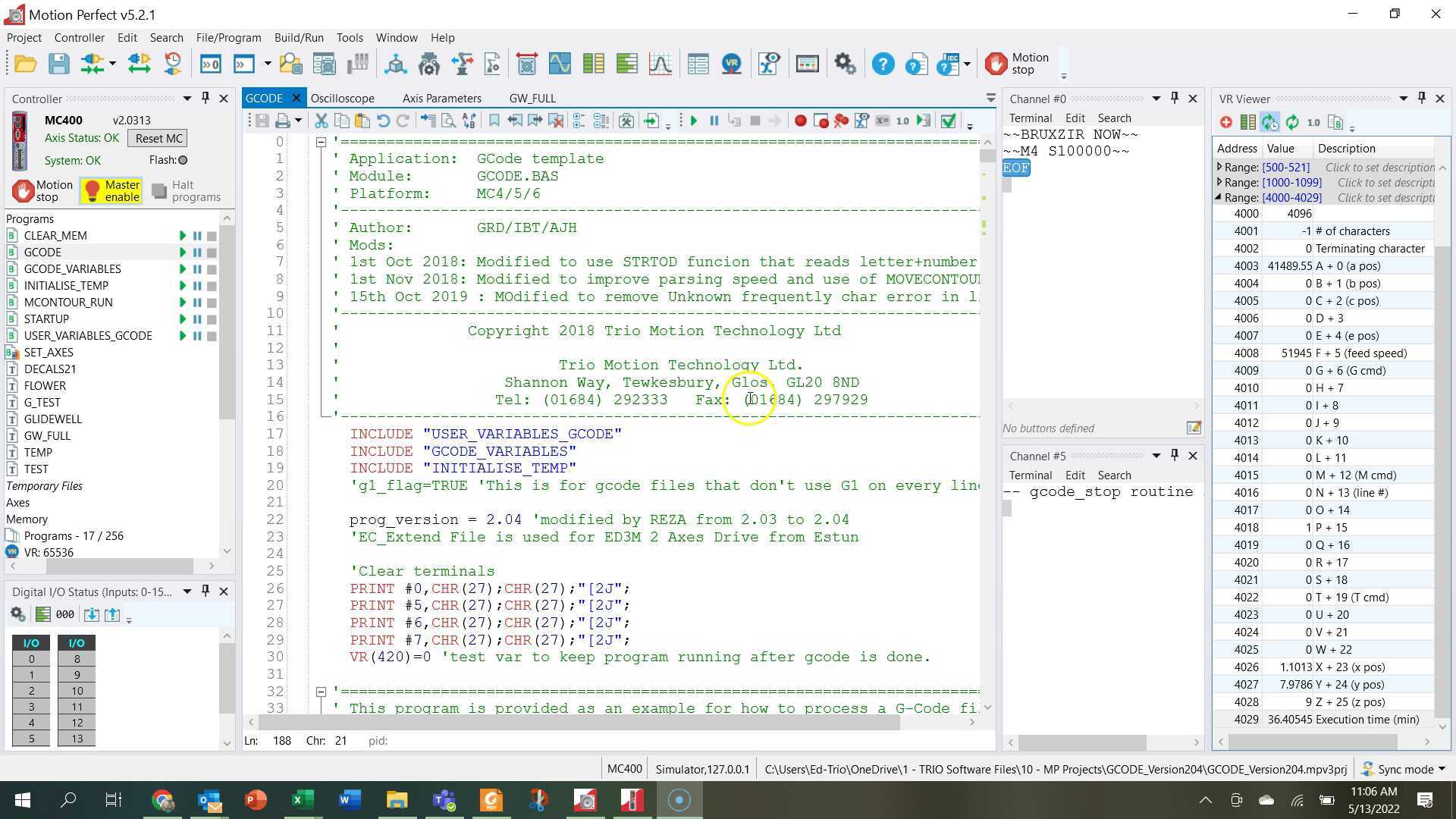The image size is (1456, 819).
Task: Open the oscilloscope wave icon
Action: pos(560,64)
